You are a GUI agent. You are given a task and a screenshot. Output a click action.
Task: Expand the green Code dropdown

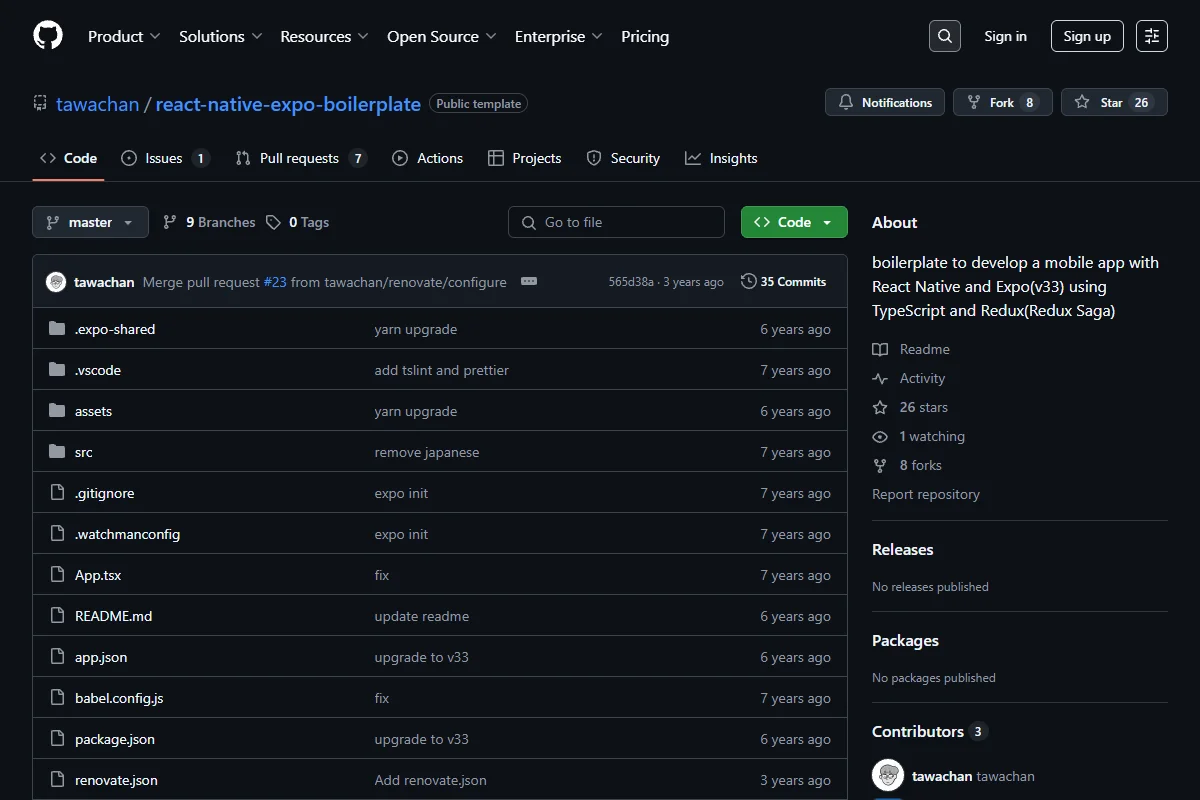click(x=794, y=222)
